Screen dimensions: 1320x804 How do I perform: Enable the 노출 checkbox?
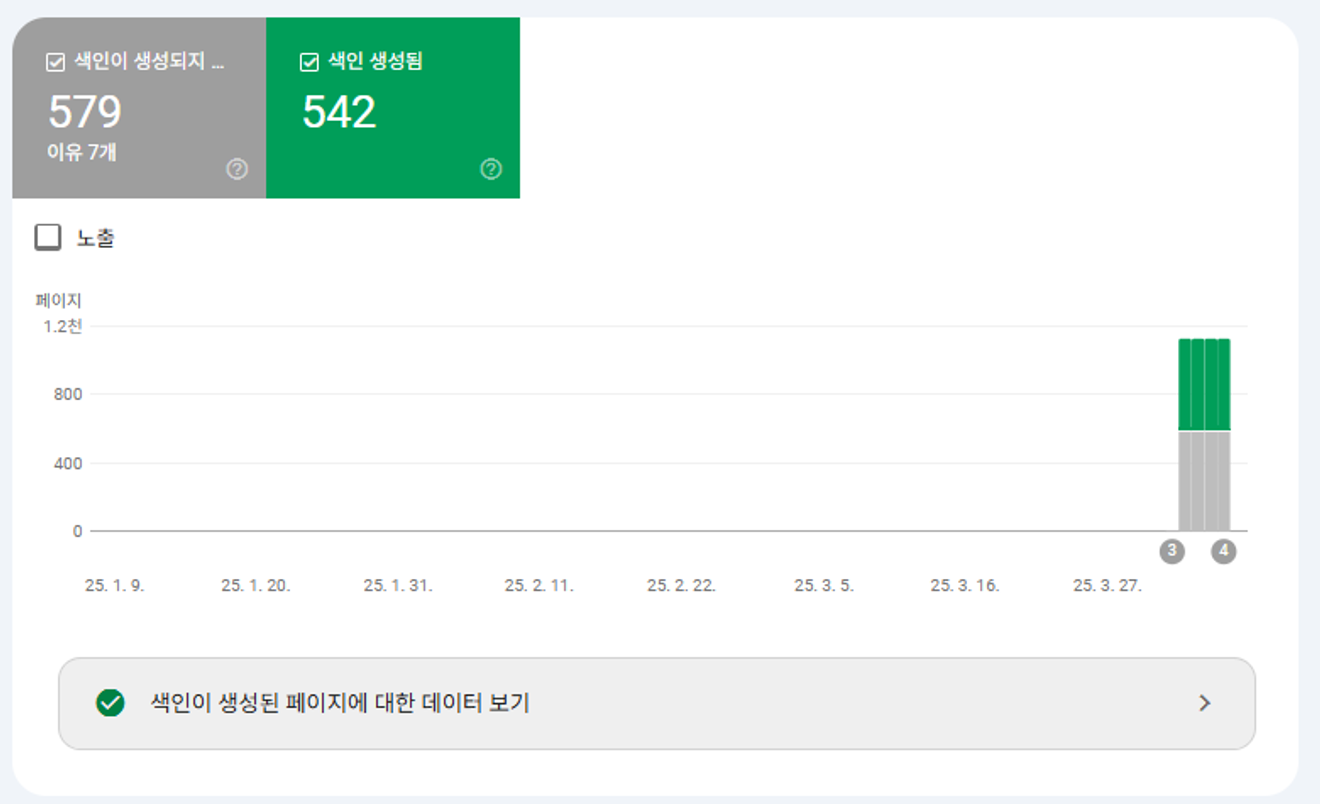(x=48, y=237)
